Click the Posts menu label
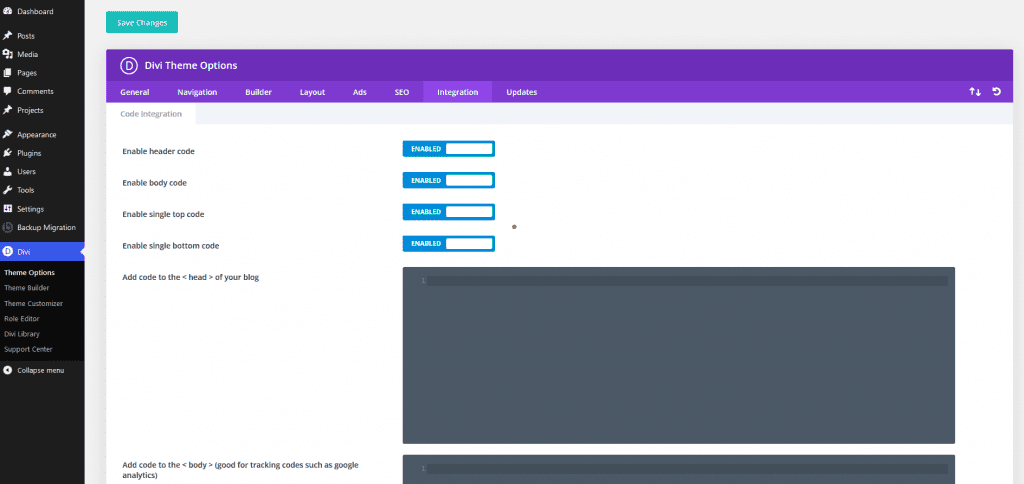This screenshot has height=484, width=1024. (x=26, y=36)
